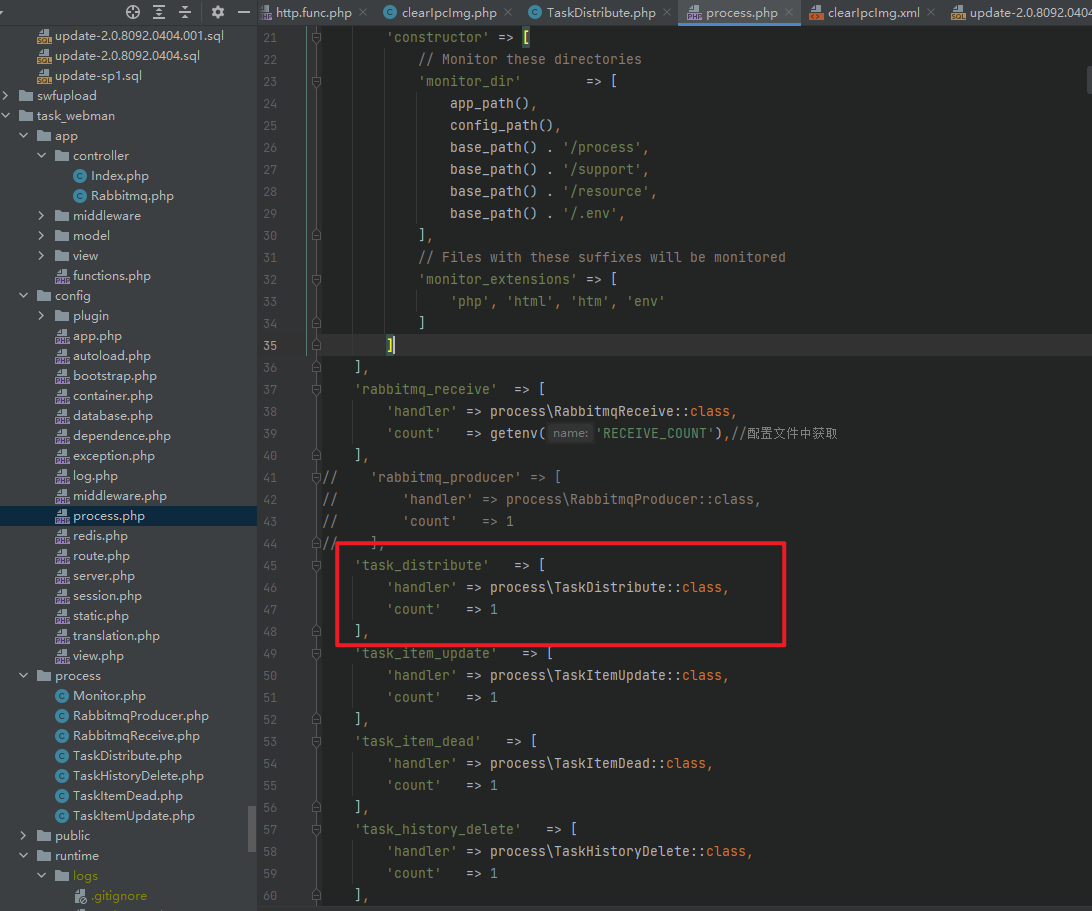Open project panel settings gear
1092x911 pixels.
[x=218, y=12]
